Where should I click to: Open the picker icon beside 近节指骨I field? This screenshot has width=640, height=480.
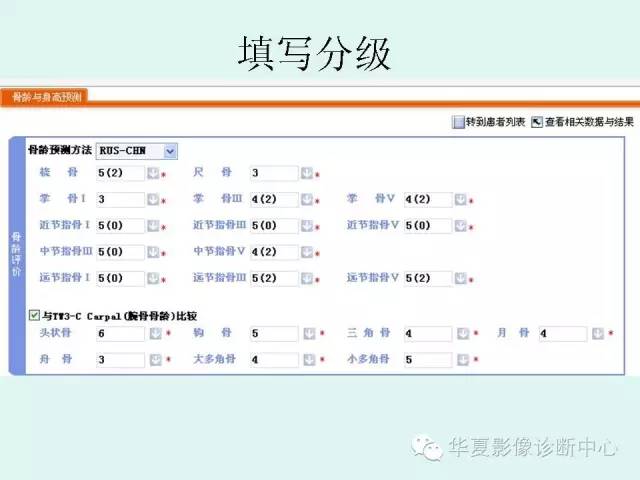(153, 226)
